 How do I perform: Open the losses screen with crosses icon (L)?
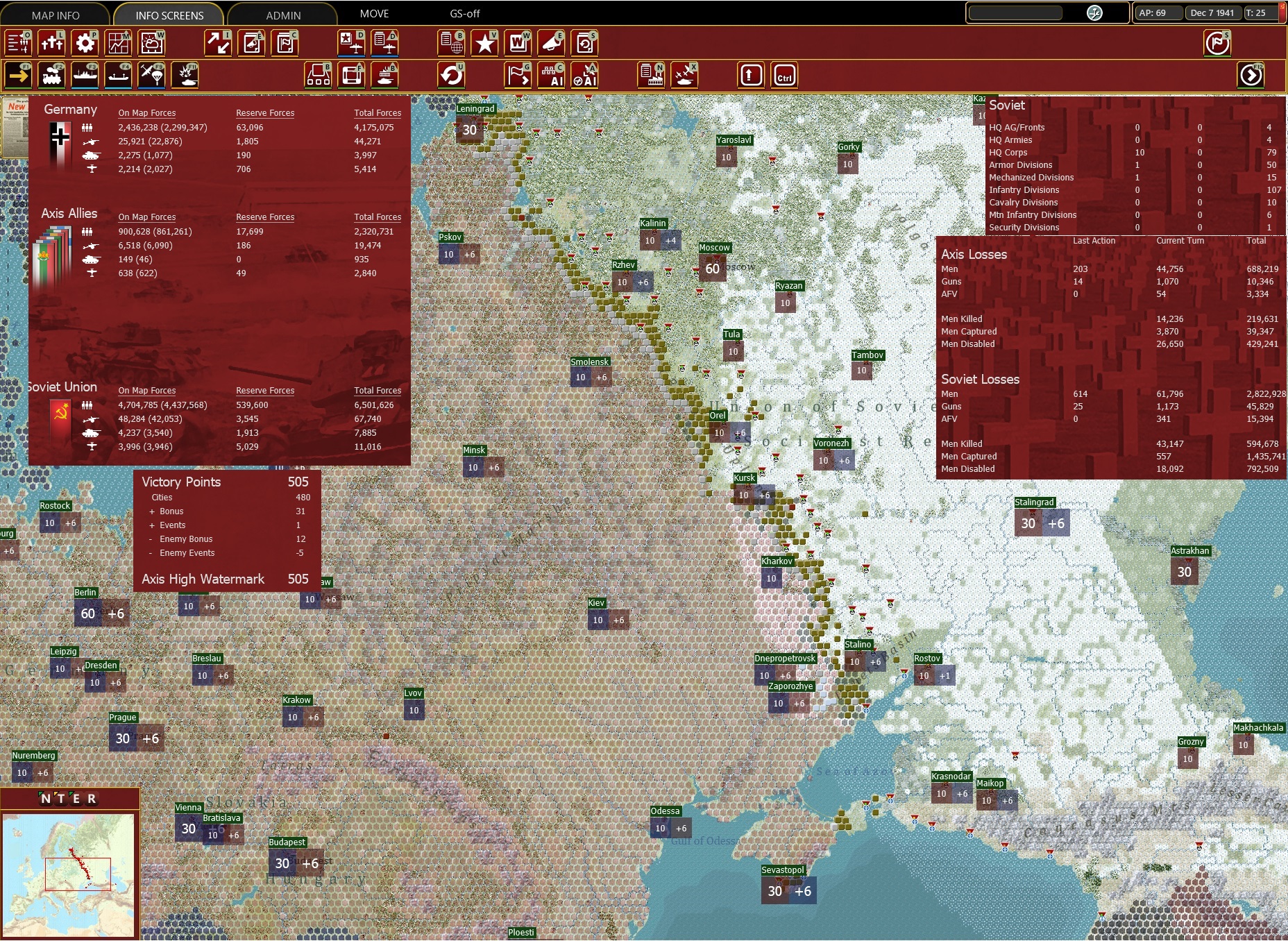[x=52, y=43]
